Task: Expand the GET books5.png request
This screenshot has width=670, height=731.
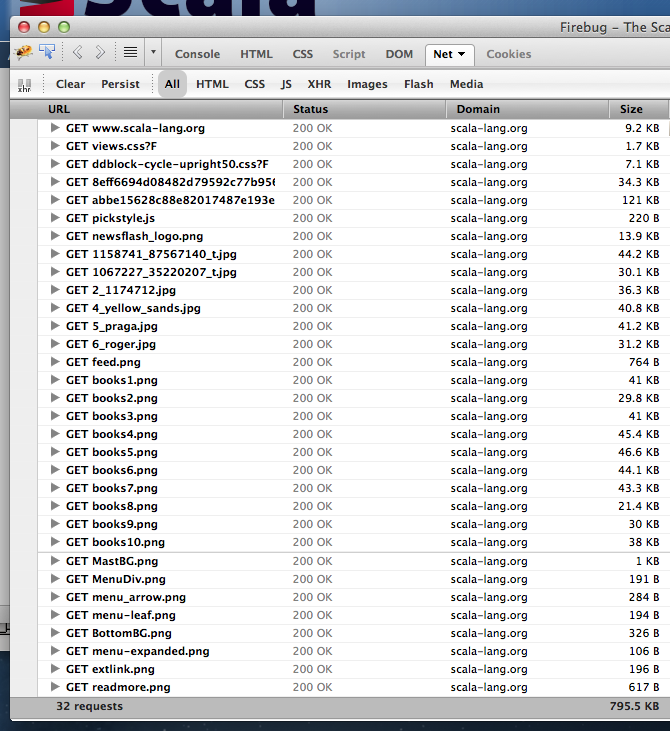Action: [x=55, y=452]
